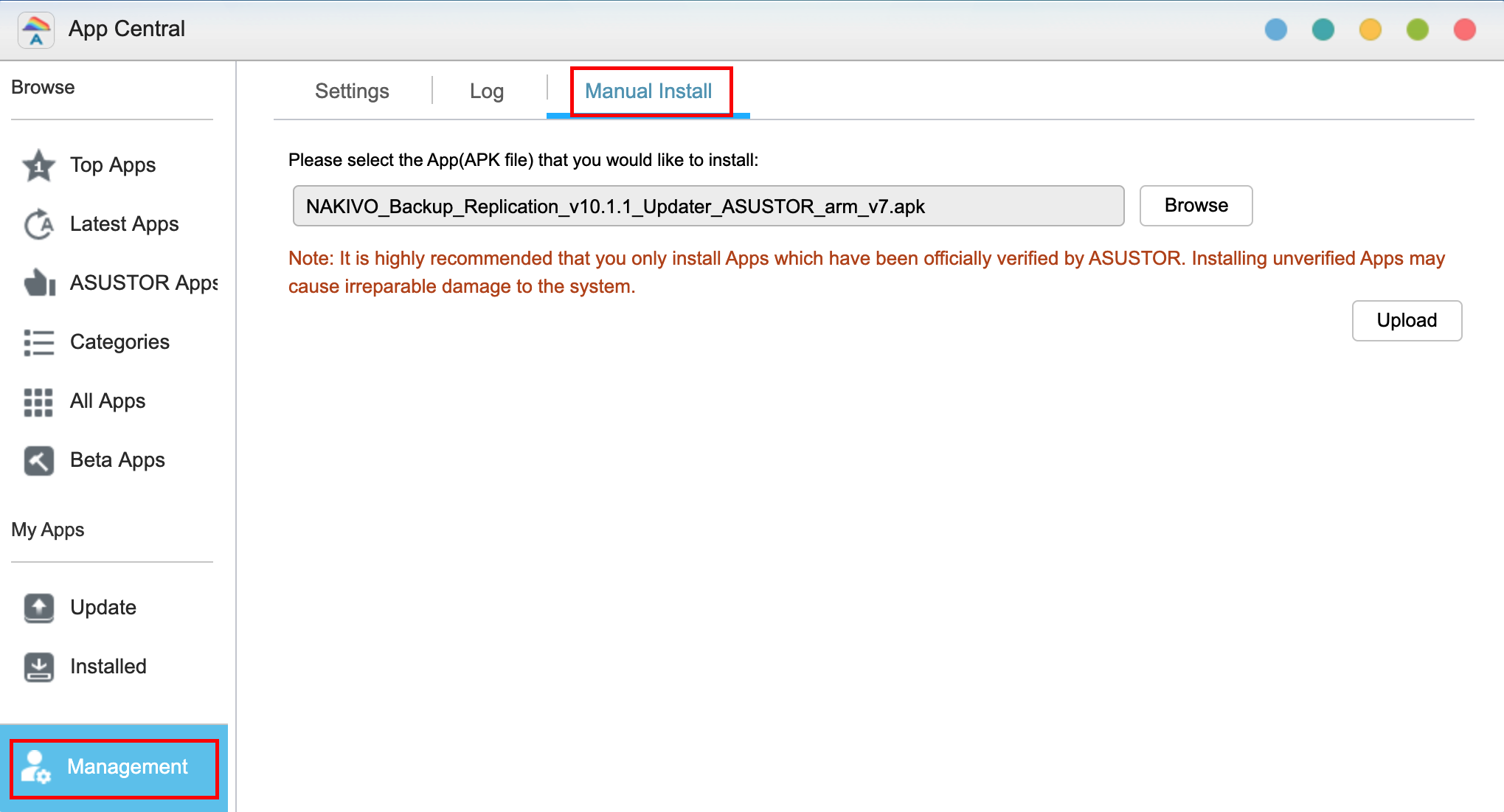The height and width of the screenshot is (812, 1504).
Task: Click the Update upload-arrow icon
Action: click(x=39, y=608)
